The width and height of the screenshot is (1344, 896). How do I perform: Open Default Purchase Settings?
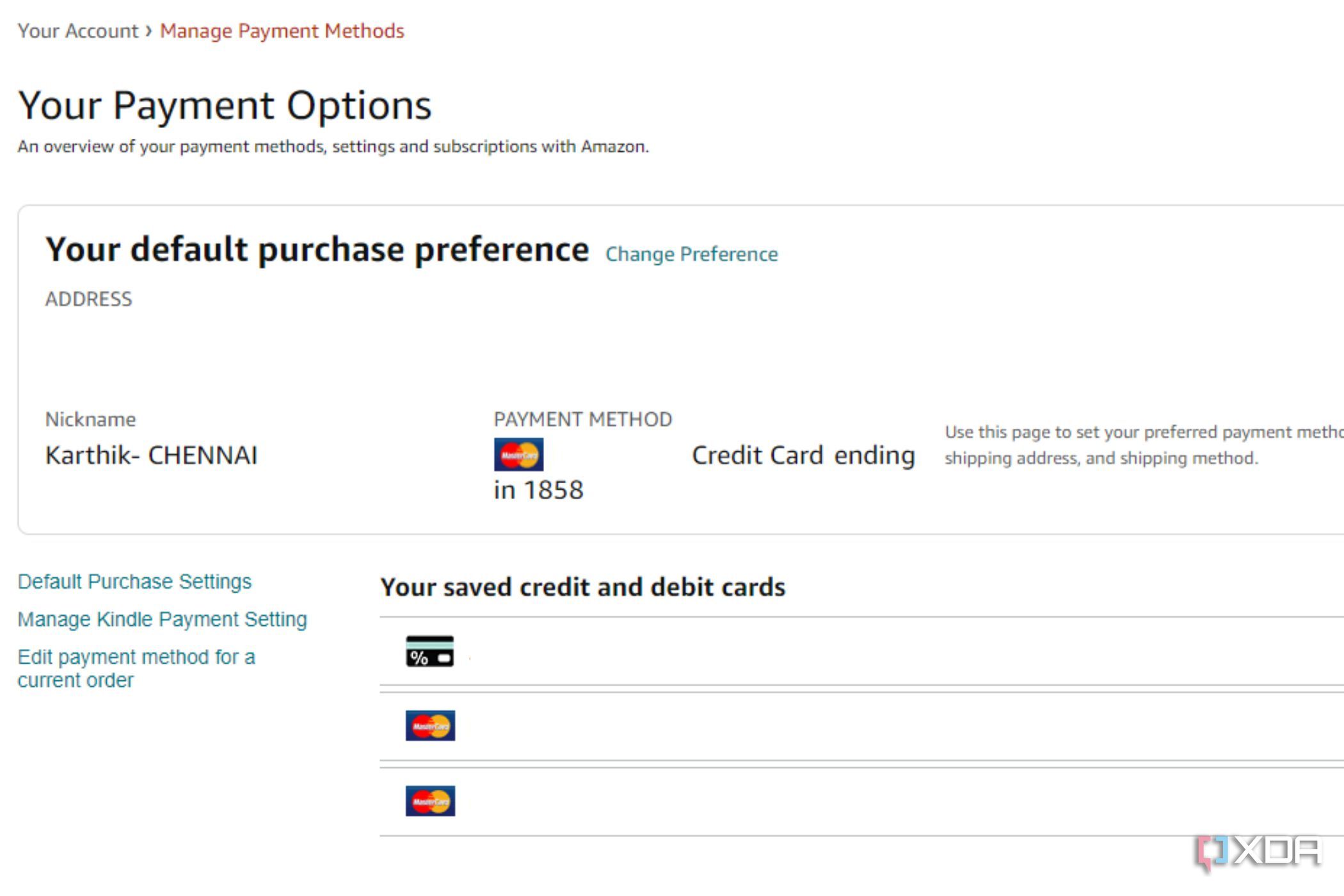click(134, 581)
